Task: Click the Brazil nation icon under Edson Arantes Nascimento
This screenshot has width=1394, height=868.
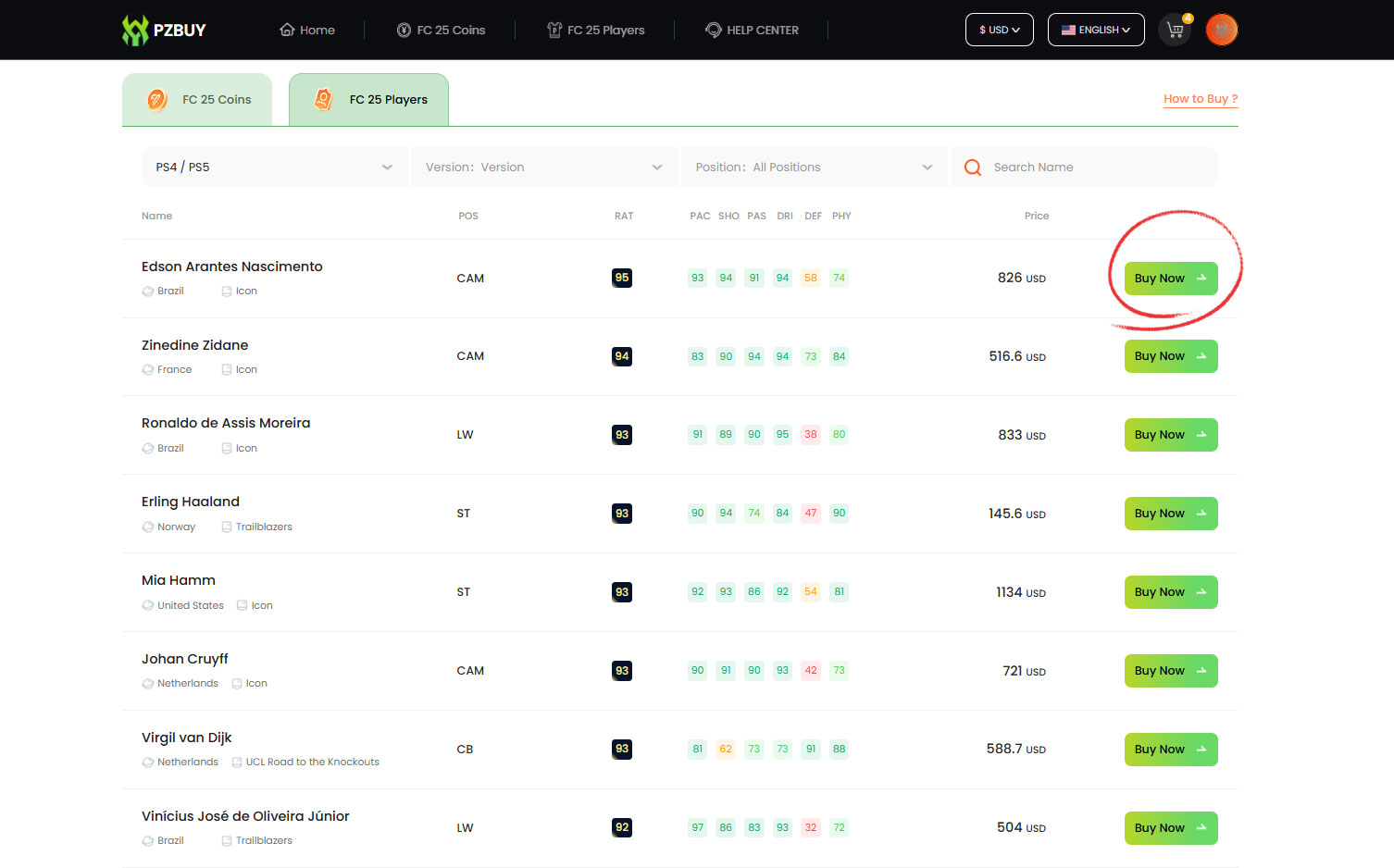Action: tap(147, 291)
